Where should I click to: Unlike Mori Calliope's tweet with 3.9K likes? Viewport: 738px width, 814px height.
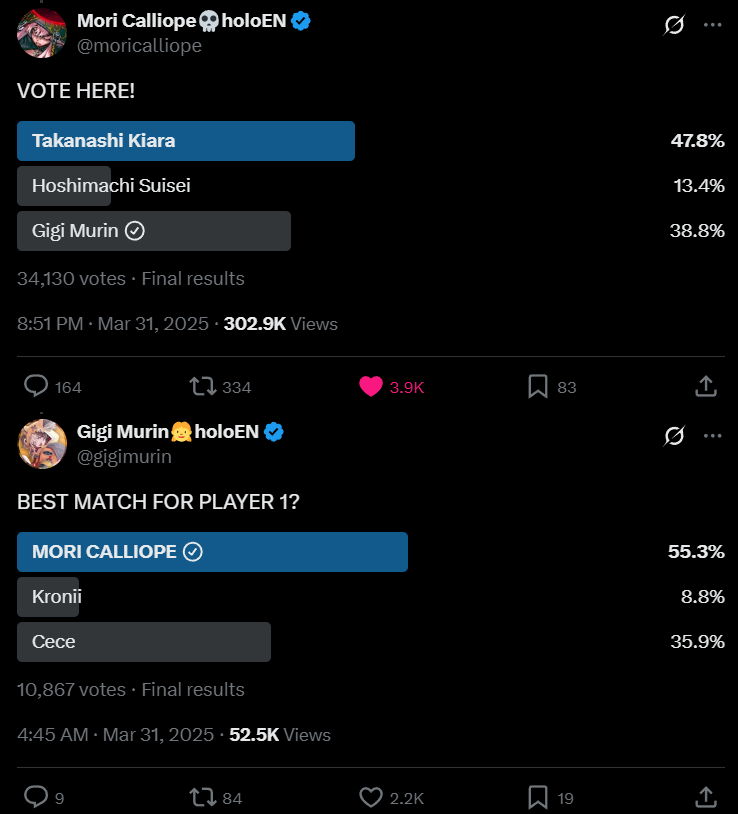click(x=371, y=387)
